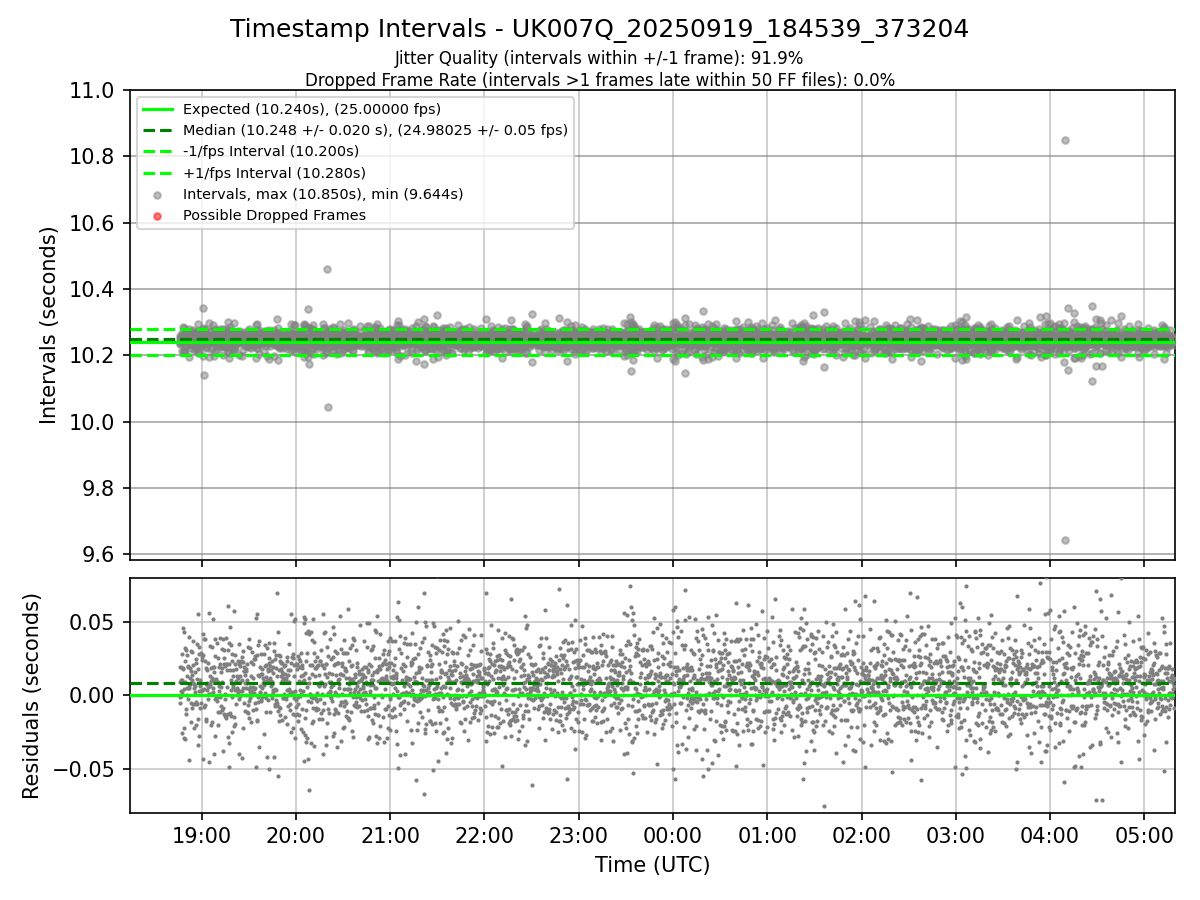Click the Time (UTC) x-axis label
Viewport: 1200px width, 900px height.
(652, 865)
